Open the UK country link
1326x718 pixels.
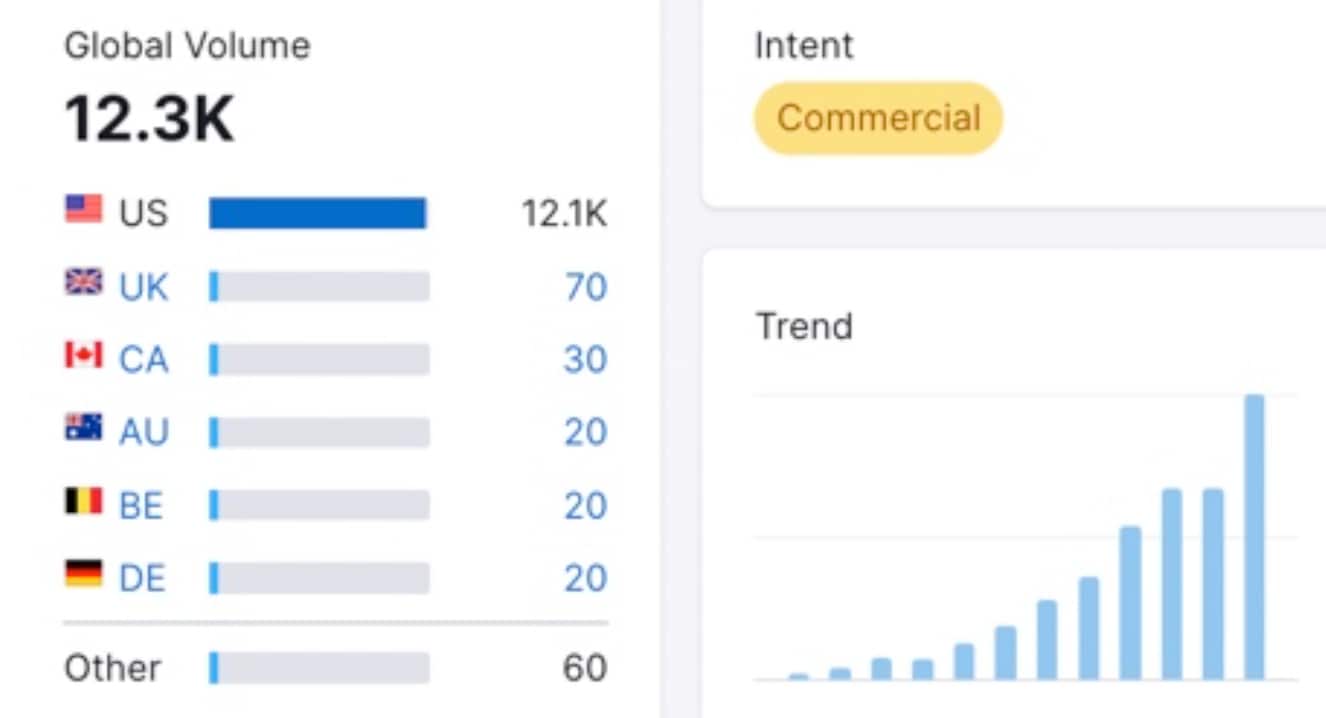click(144, 287)
